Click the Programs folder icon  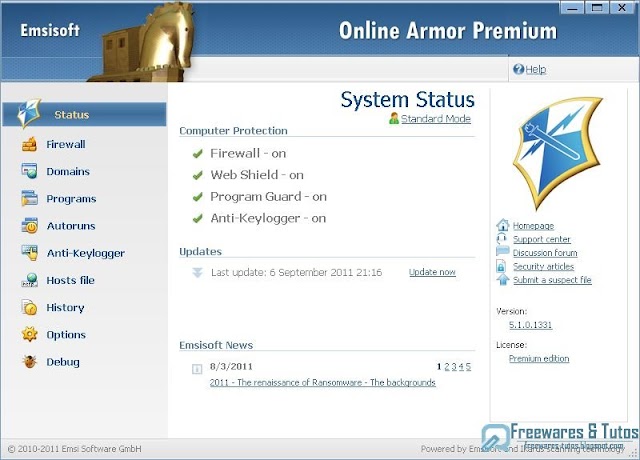(x=29, y=198)
